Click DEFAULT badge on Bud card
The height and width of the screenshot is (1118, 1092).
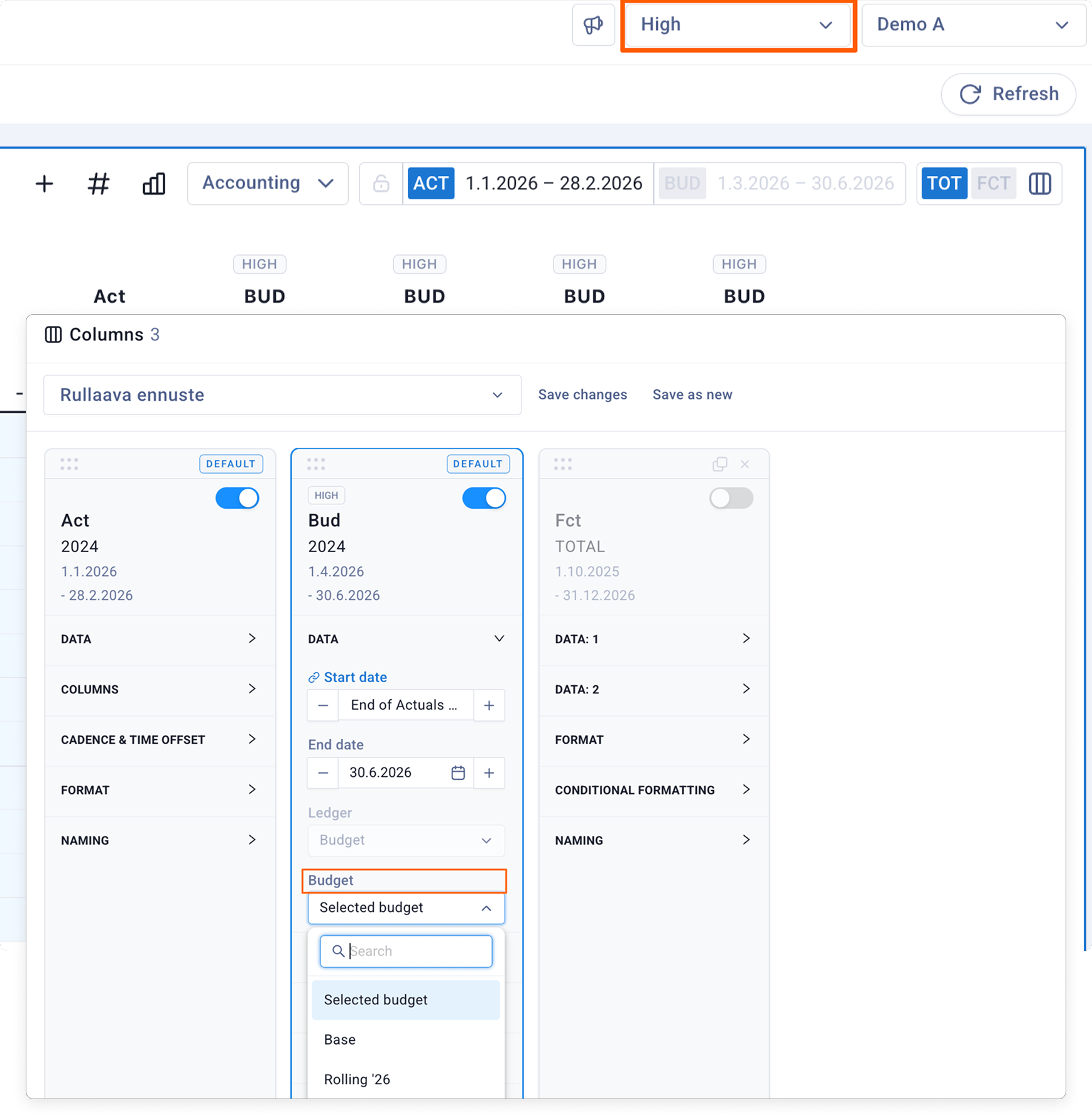click(x=478, y=464)
